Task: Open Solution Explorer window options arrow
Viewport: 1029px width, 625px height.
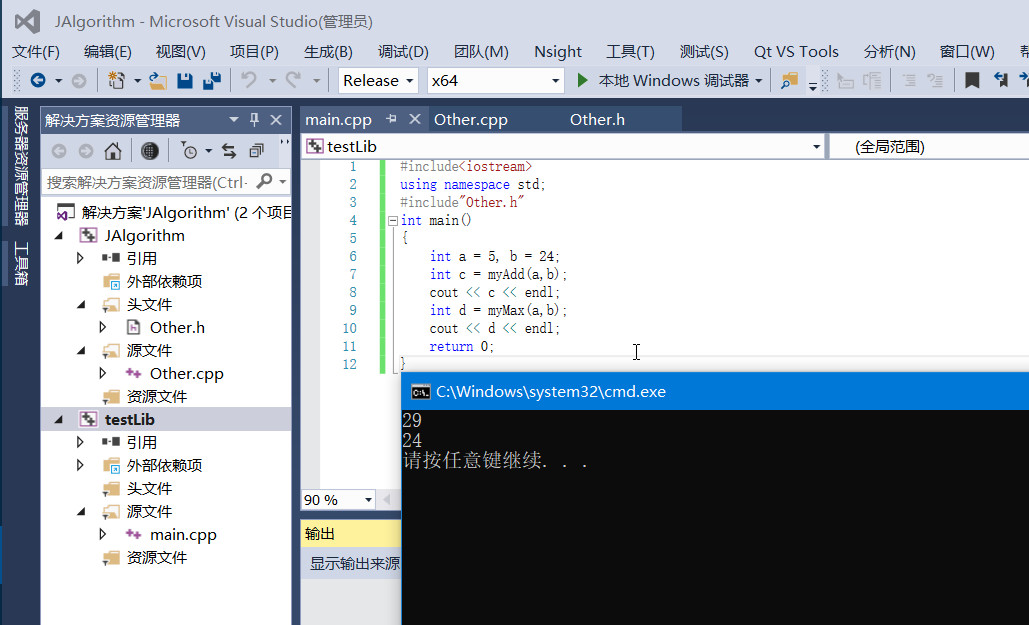Action: point(234,119)
